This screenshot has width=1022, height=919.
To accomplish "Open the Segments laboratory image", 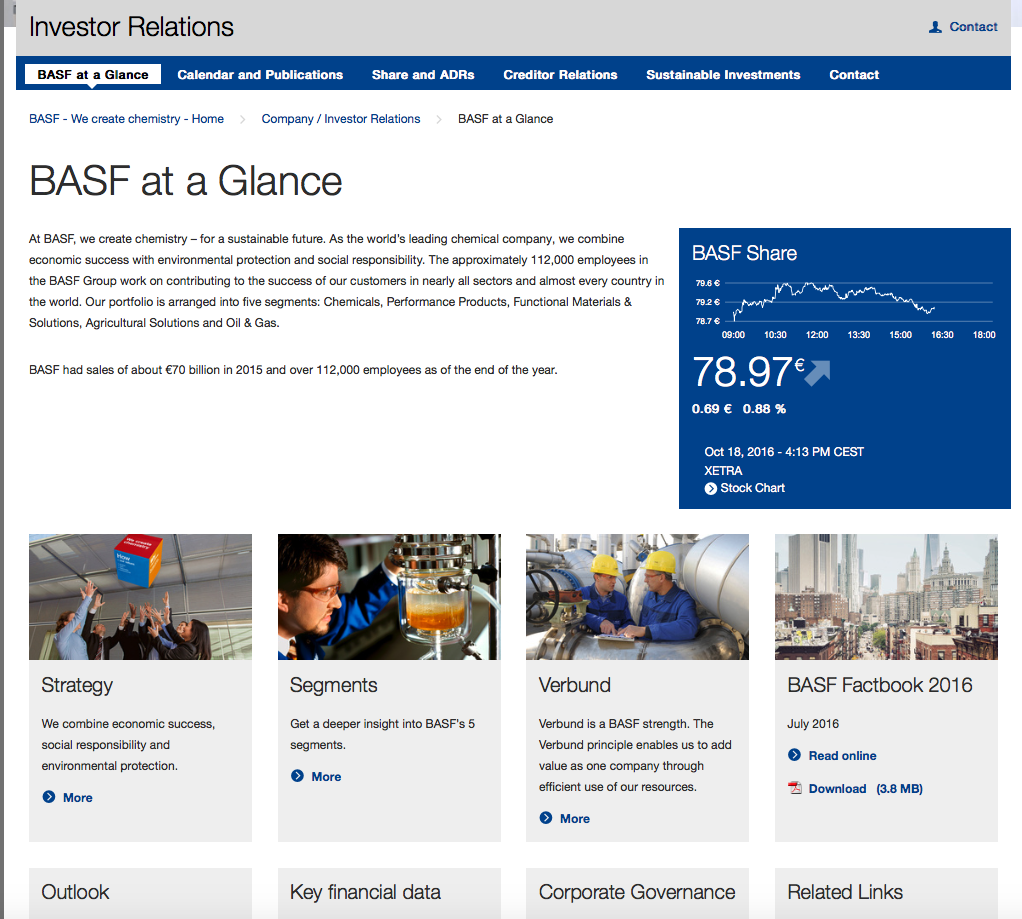I will (x=389, y=597).
